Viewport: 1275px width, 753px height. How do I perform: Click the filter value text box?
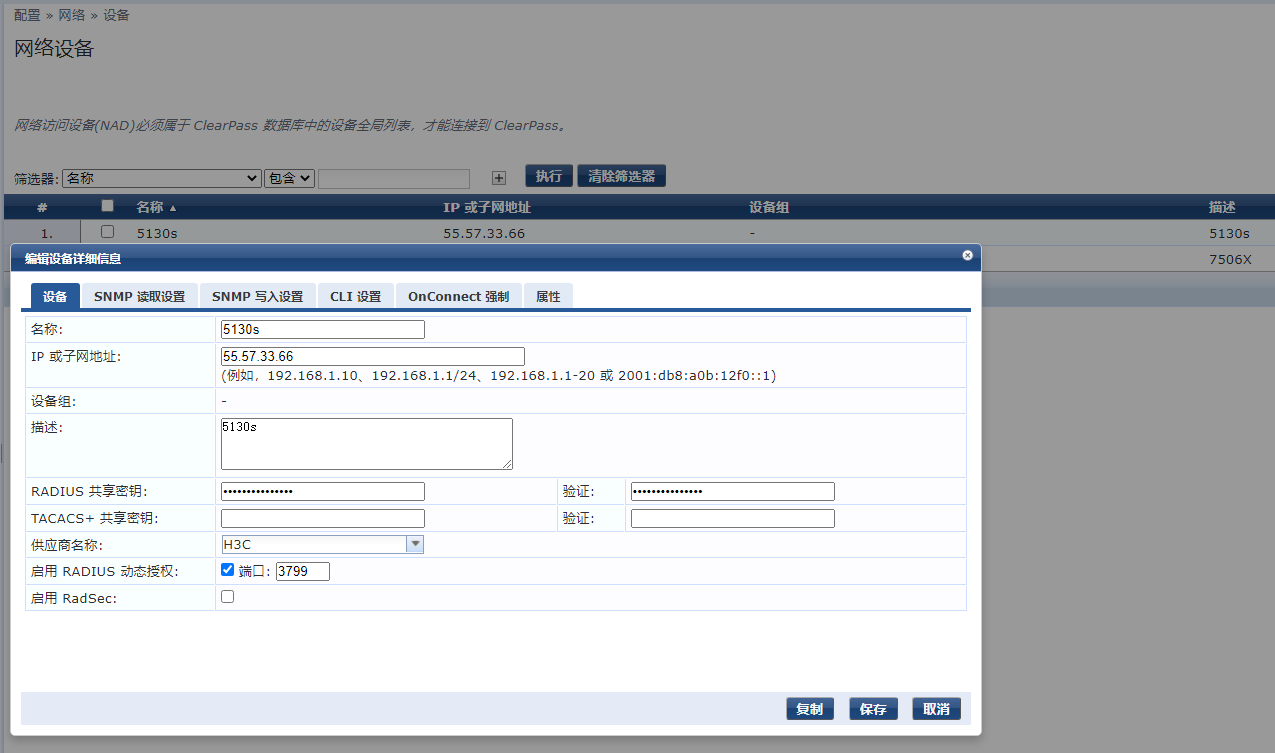[394, 178]
